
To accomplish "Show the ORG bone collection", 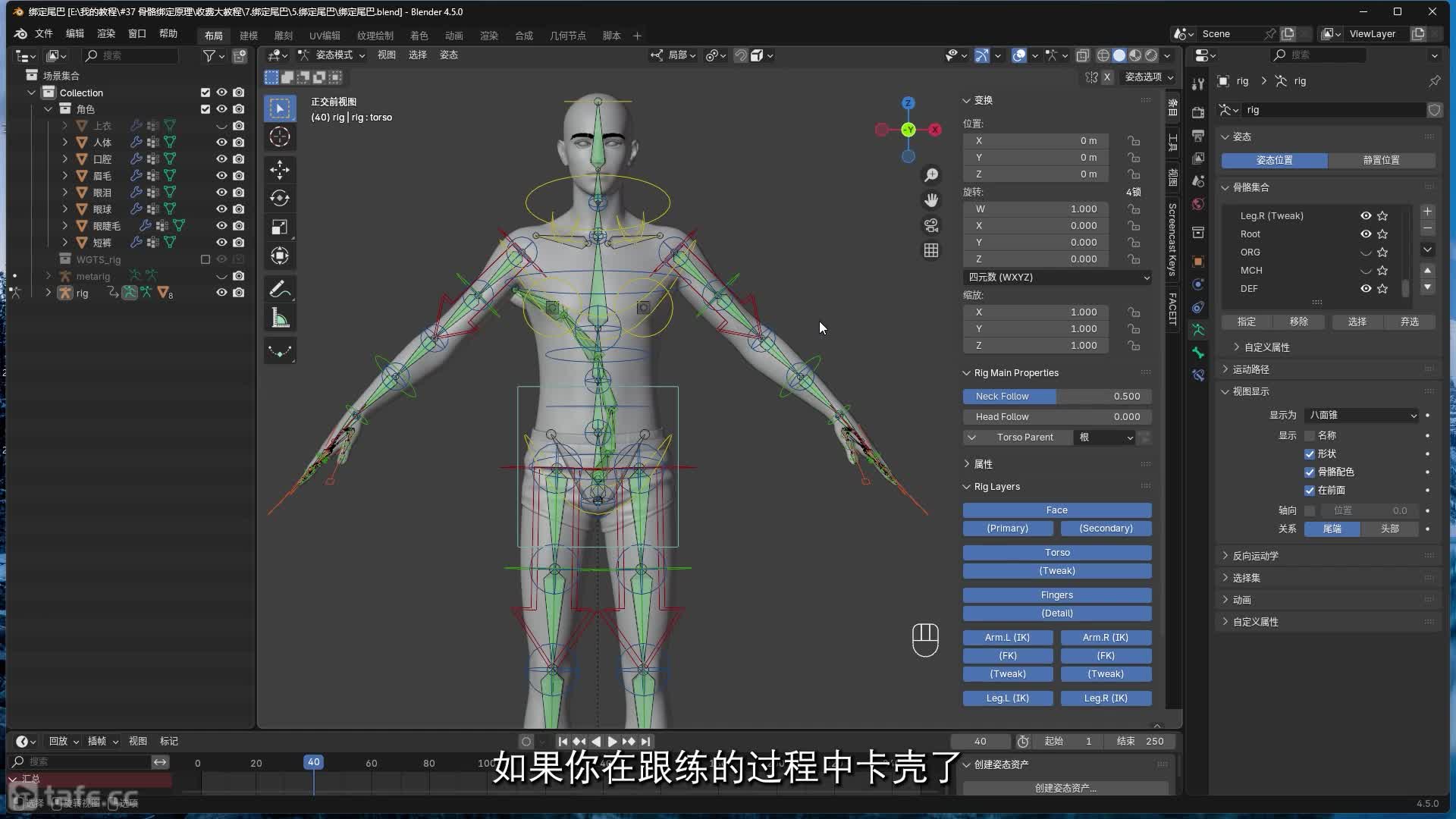I will click(1366, 253).
